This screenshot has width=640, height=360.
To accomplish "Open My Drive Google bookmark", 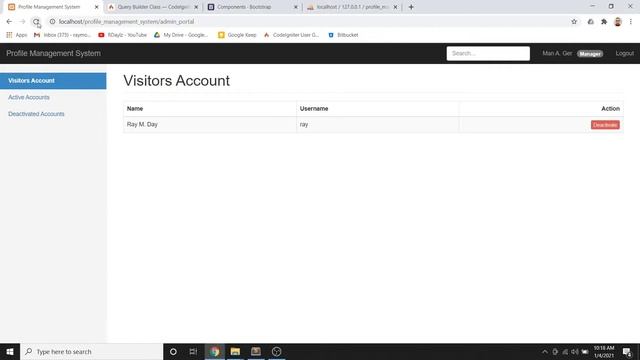I will click(x=181, y=35).
